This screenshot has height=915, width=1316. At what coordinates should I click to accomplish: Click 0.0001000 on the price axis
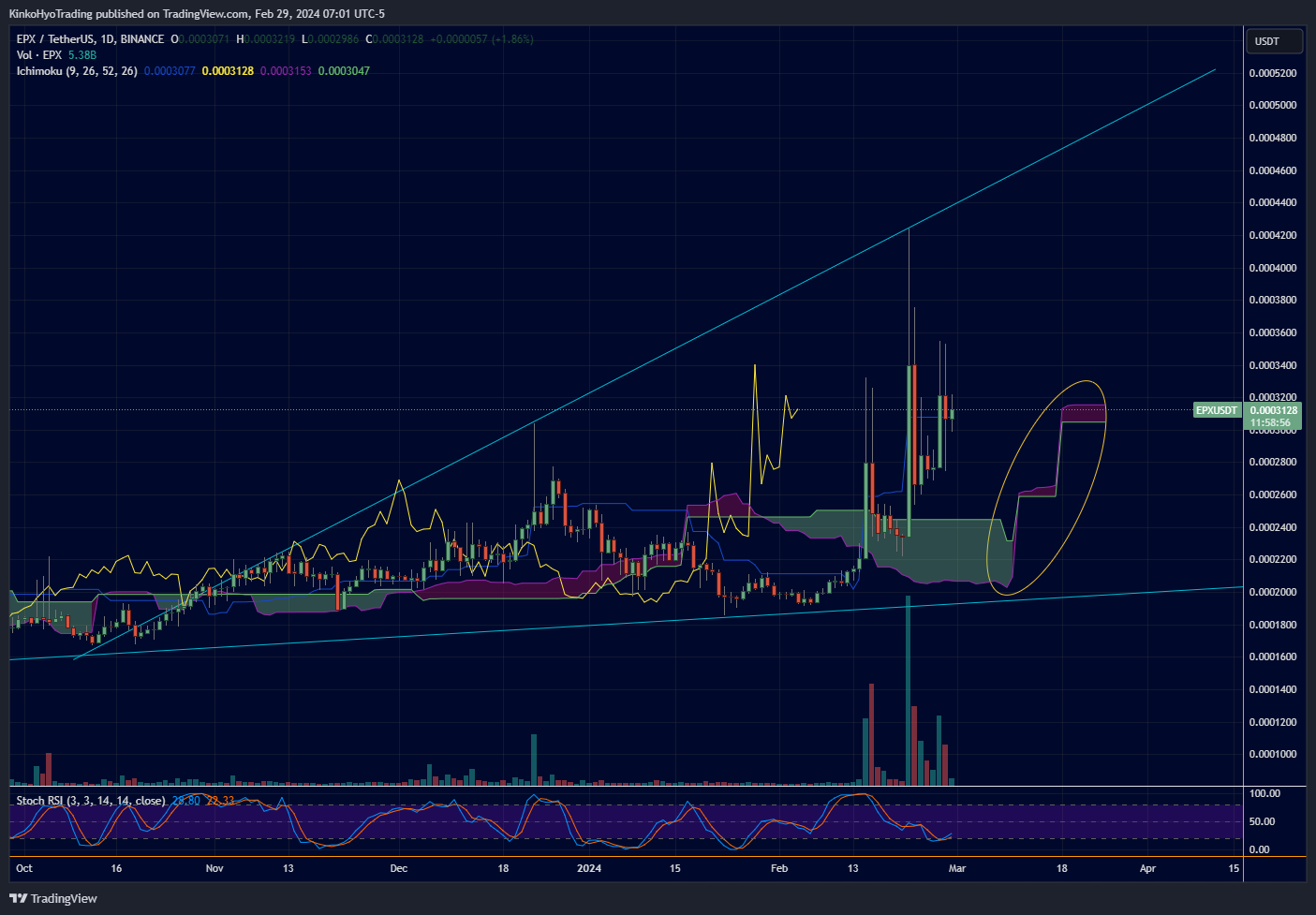pos(1273,754)
